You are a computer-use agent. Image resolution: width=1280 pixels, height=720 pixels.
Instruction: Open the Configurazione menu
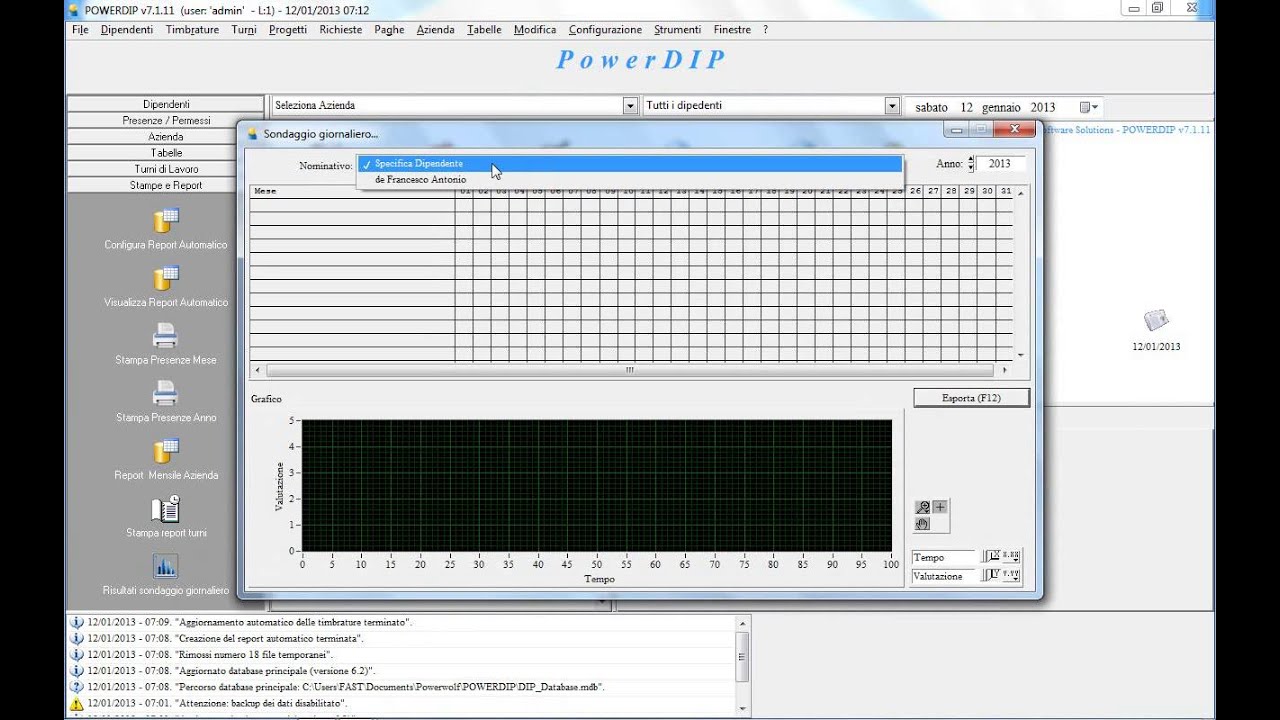click(605, 30)
